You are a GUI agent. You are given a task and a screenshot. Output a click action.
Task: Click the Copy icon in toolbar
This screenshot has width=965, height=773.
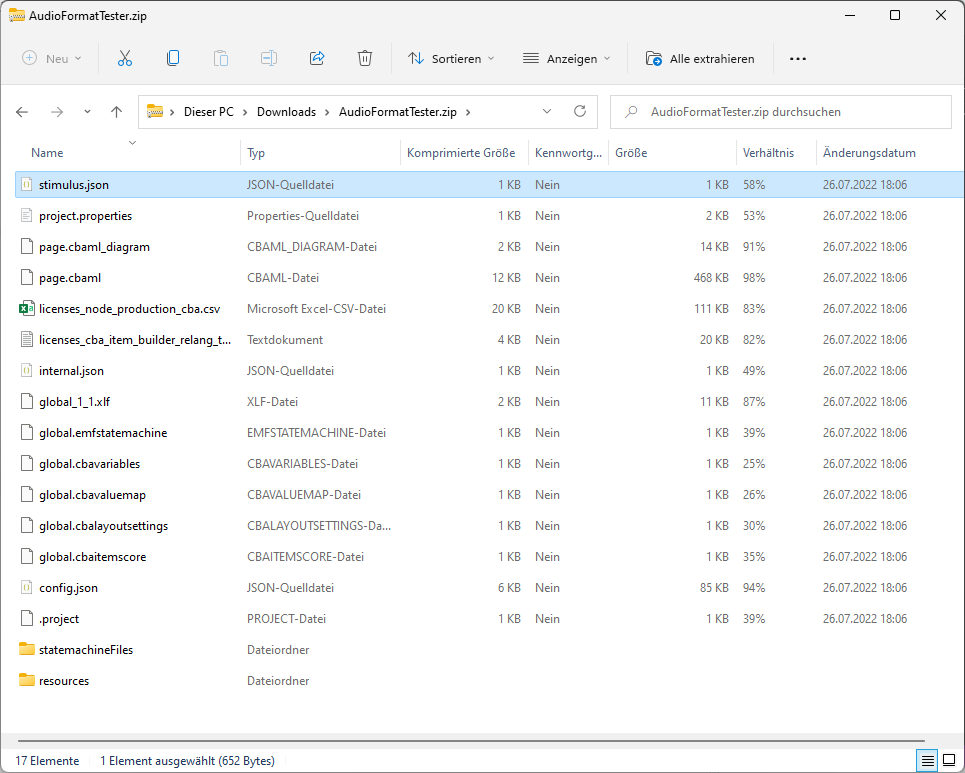[173, 59]
